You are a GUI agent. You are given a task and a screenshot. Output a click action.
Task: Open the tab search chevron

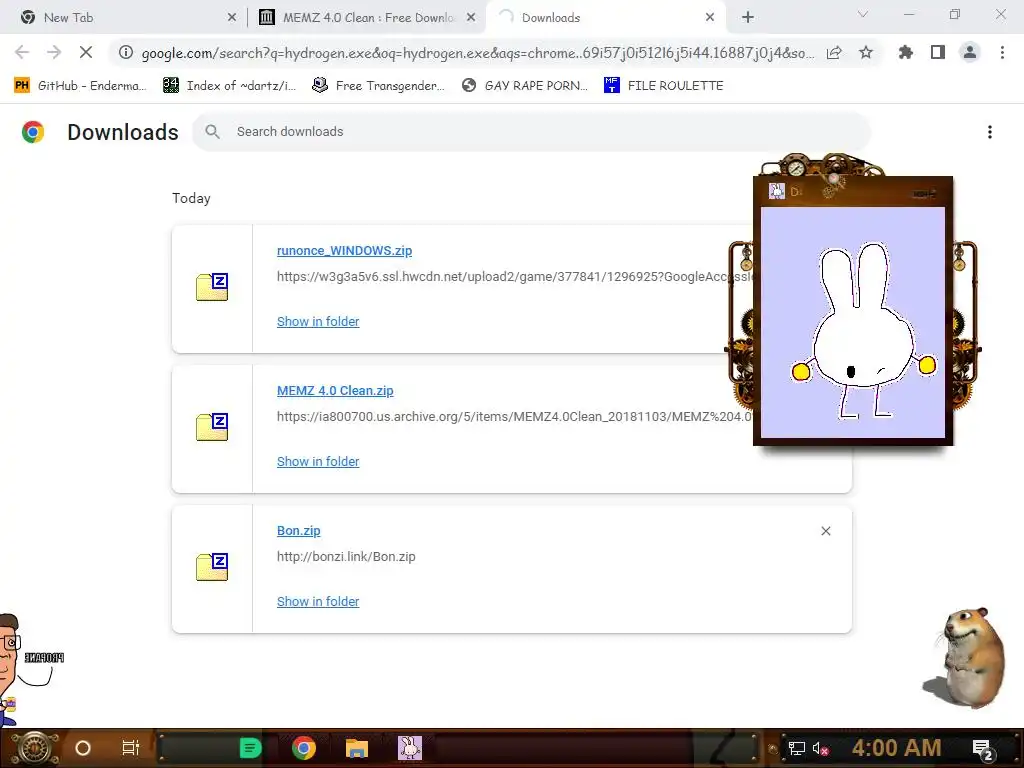tap(863, 14)
